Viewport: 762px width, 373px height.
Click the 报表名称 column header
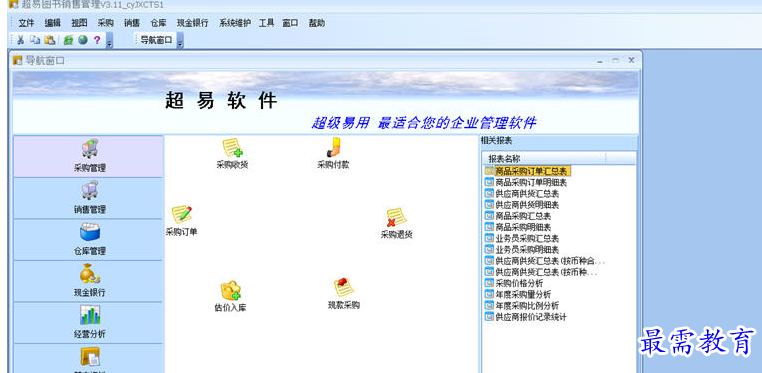(544, 158)
